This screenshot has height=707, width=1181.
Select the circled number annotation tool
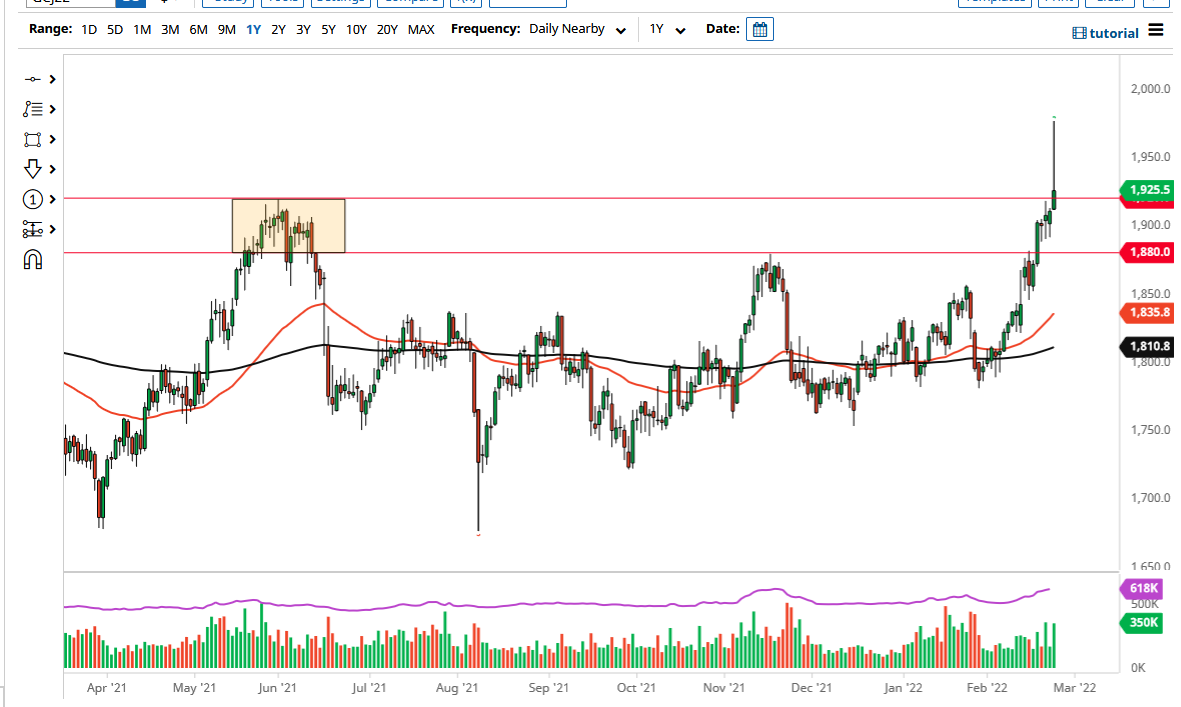(x=33, y=198)
